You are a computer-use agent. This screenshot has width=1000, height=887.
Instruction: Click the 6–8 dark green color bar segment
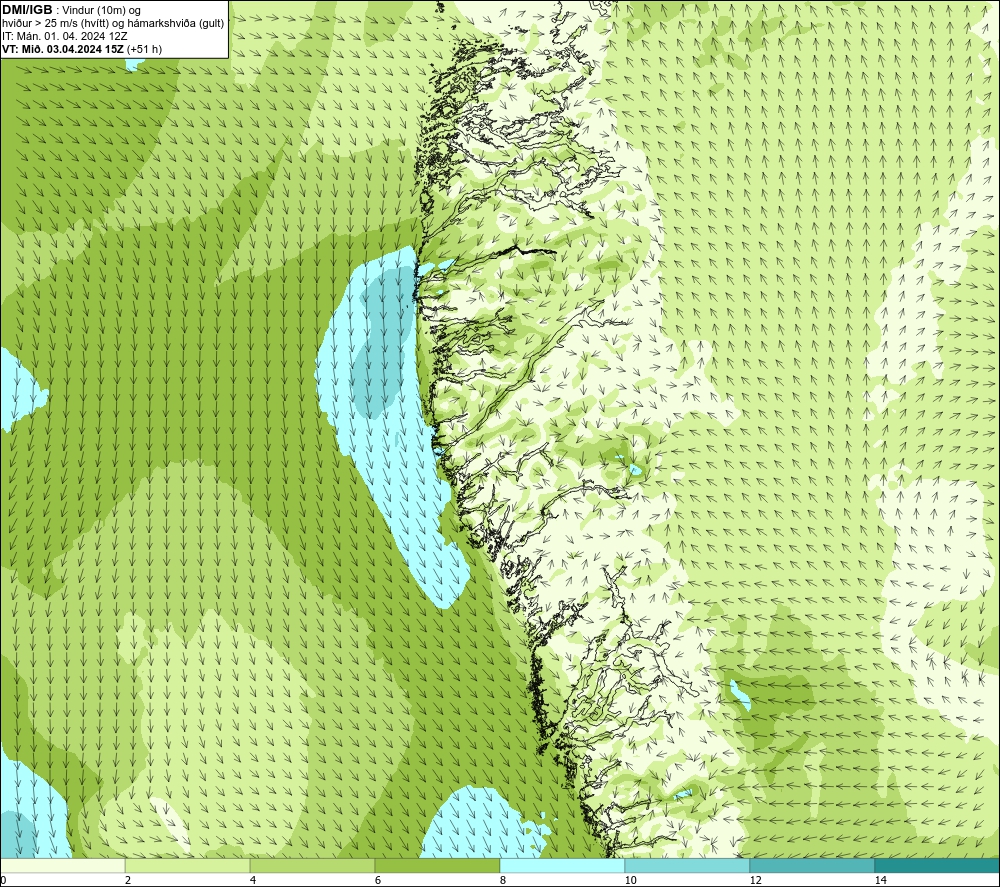[438, 866]
